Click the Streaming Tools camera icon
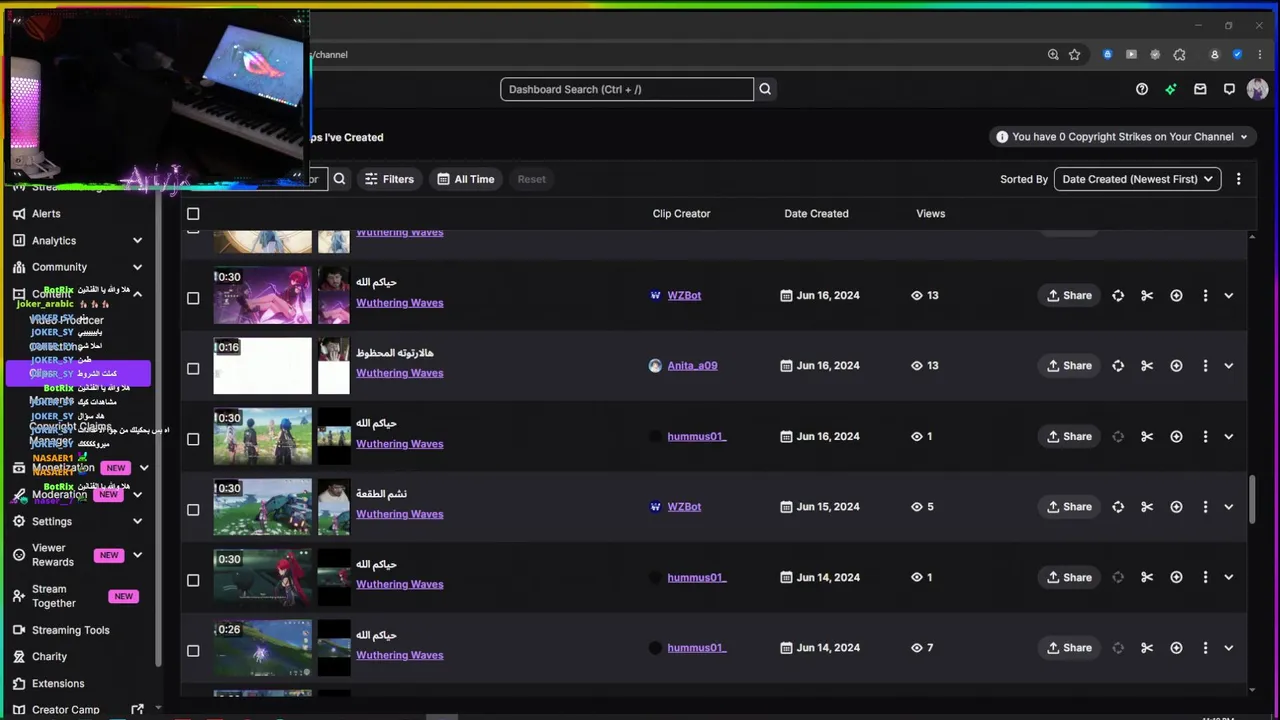The height and width of the screenshot is (720, 1280). coord(19,630)
